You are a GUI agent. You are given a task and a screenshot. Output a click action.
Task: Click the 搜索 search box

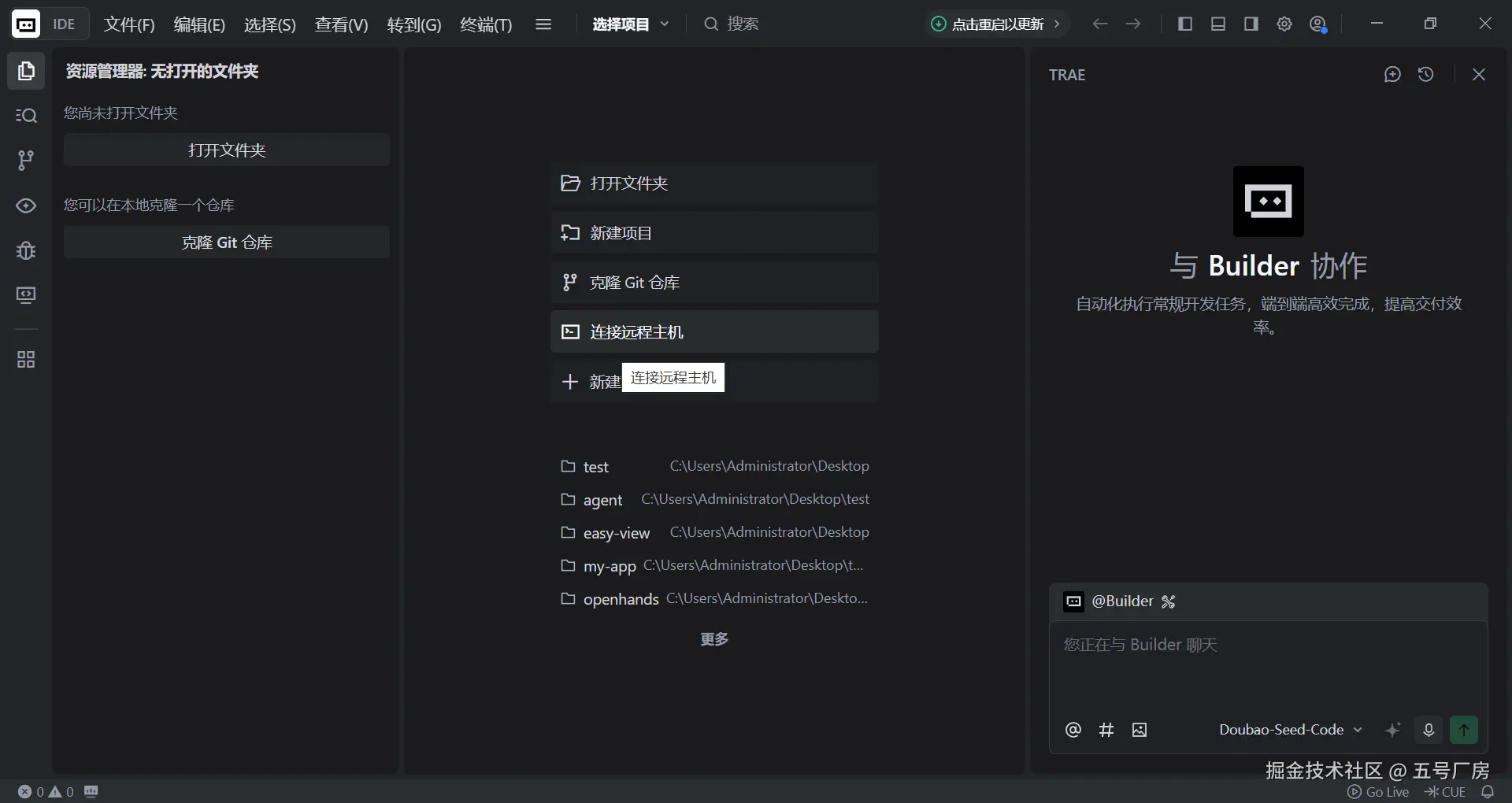pos(732,24)
